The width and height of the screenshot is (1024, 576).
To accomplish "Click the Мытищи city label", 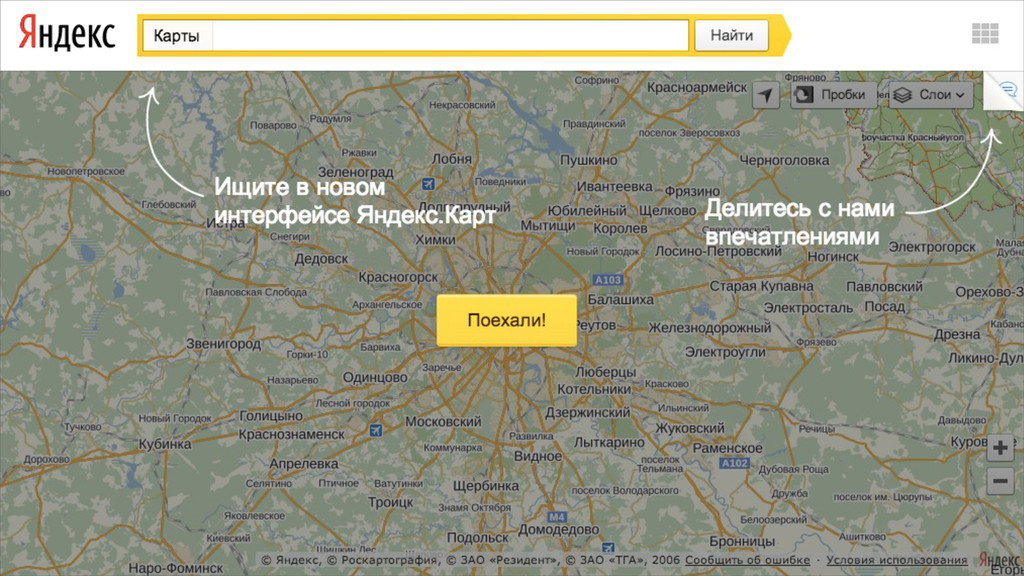I will [547, 226].
